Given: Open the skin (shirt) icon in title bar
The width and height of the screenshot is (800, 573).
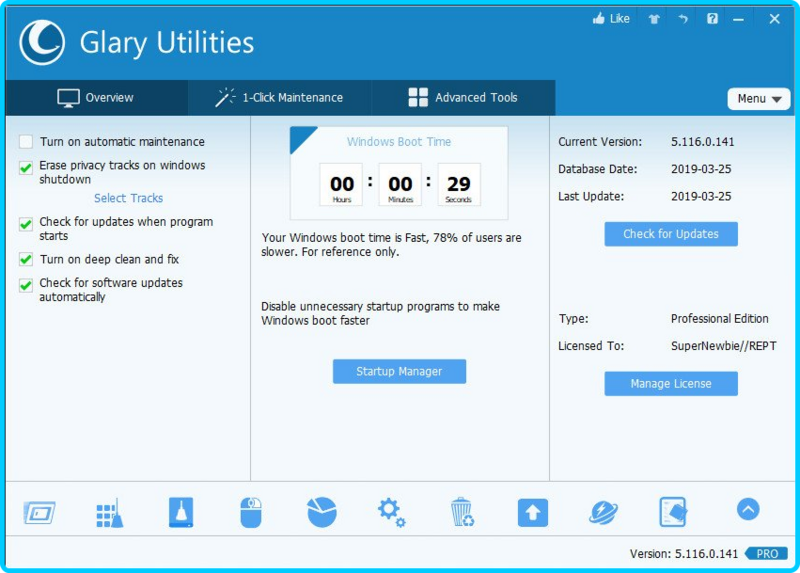Looking at the screenshot, I should (654, 19).
